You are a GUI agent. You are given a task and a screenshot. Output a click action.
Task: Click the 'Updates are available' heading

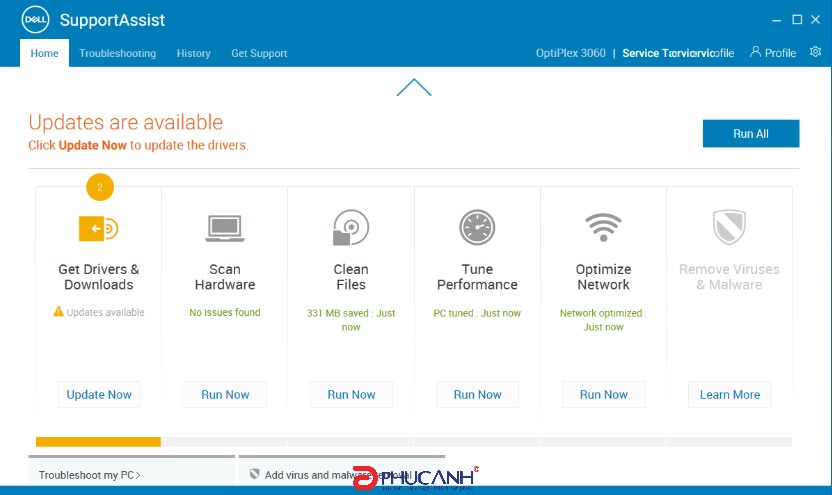click(x=126, y=122)
